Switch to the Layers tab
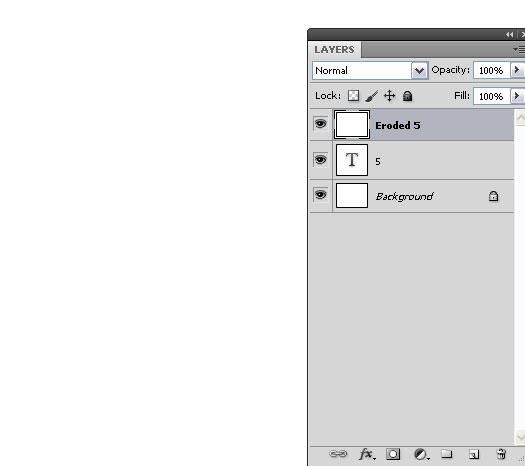 334,50
